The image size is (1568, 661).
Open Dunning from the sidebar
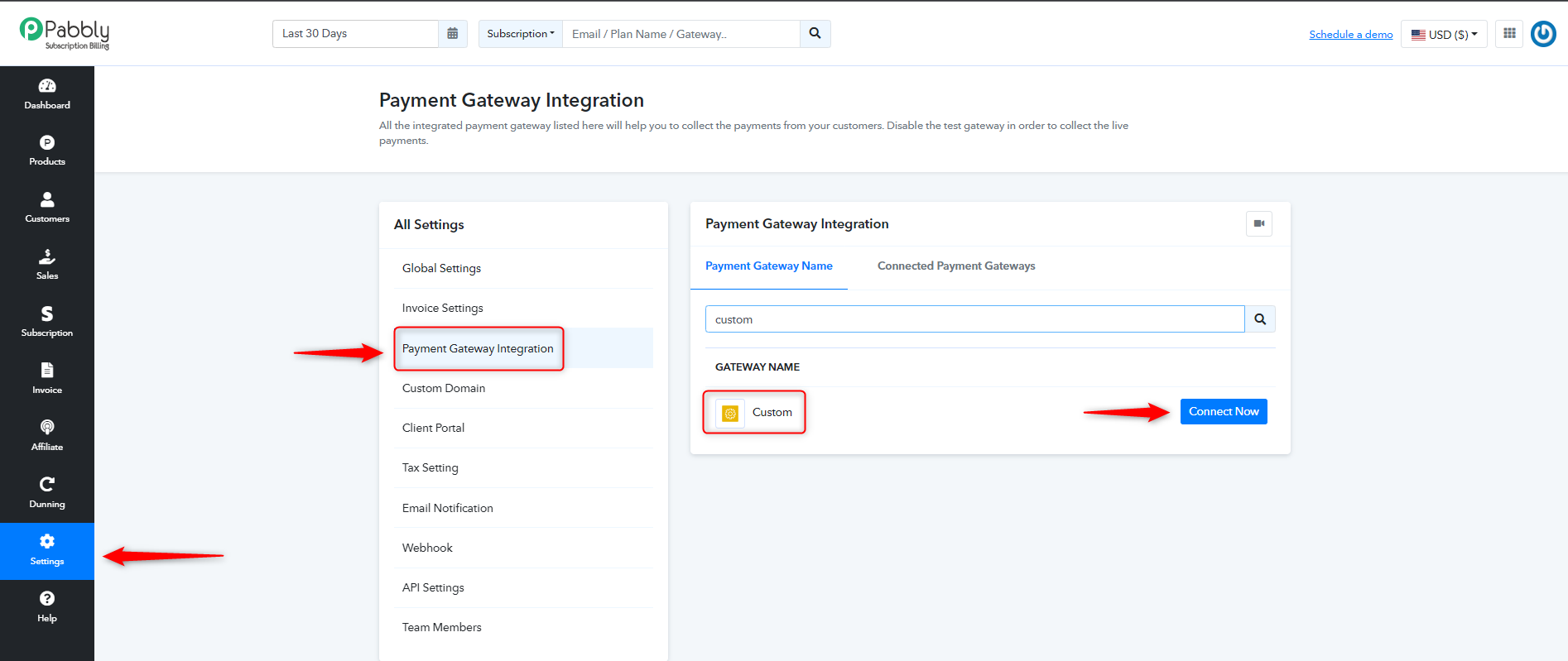click(47, 493)
